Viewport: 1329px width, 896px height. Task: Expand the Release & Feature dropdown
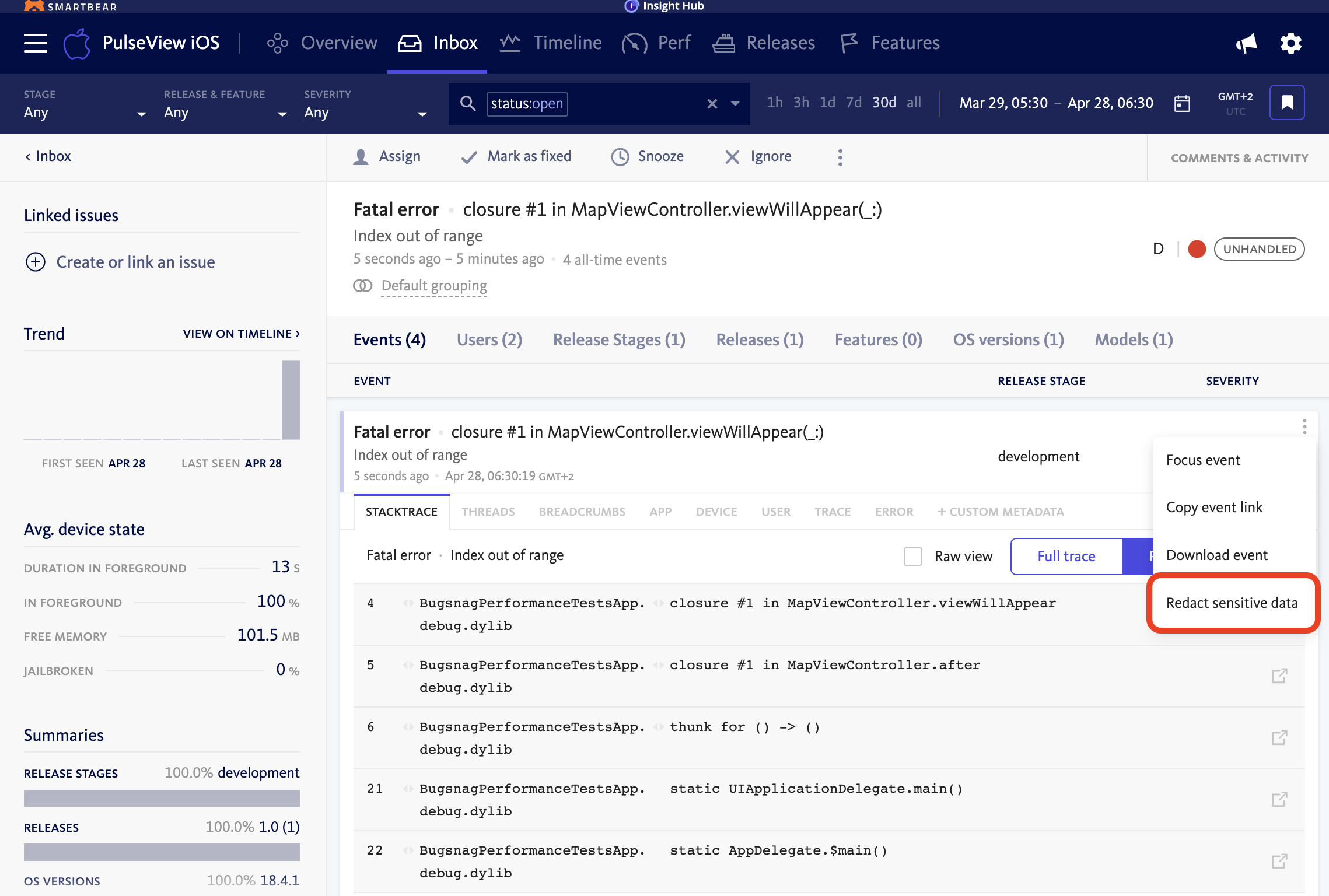coord(225,104)
